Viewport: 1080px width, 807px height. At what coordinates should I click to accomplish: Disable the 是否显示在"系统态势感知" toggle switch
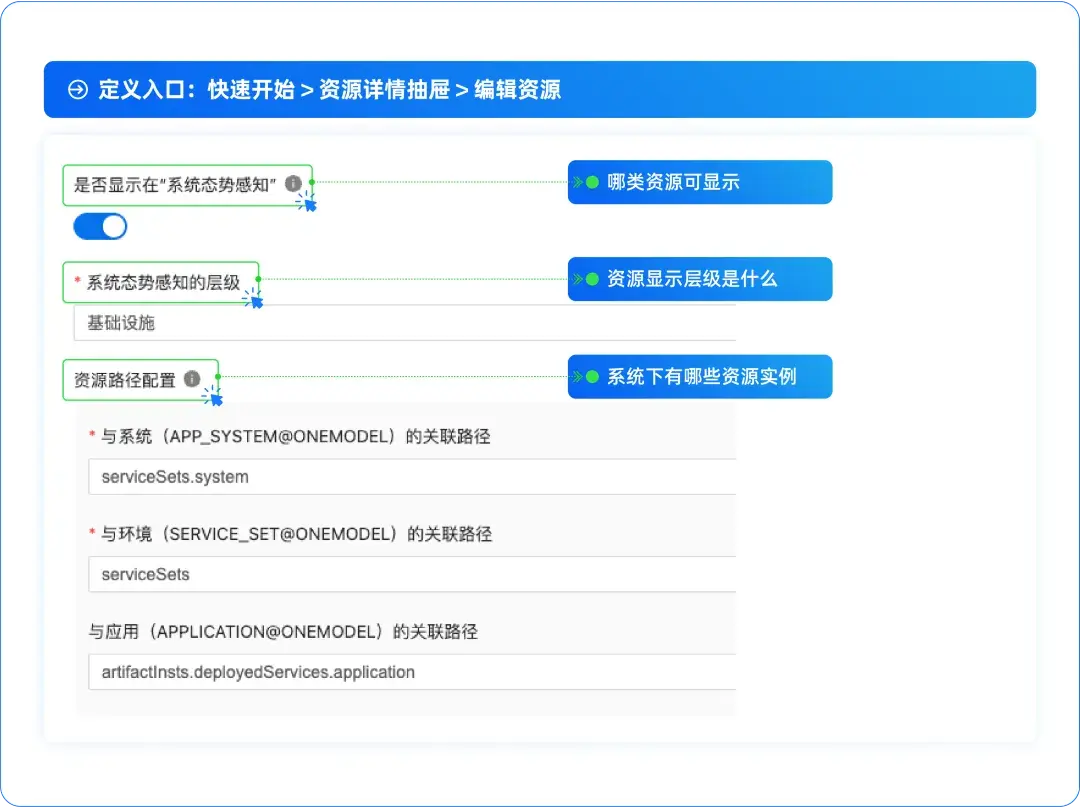click(98, 226)
